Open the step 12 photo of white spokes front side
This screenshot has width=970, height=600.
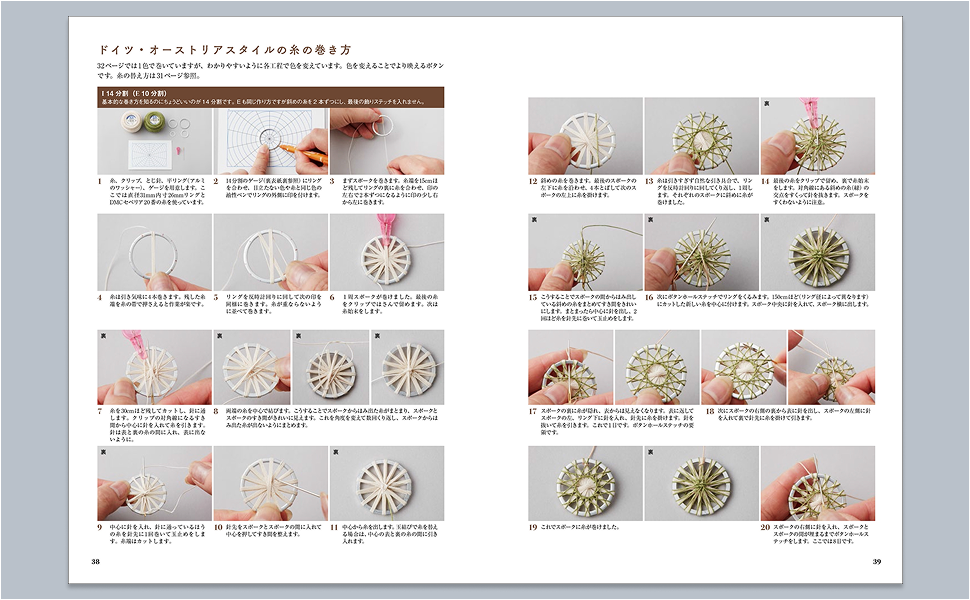[x=585, y=136]
